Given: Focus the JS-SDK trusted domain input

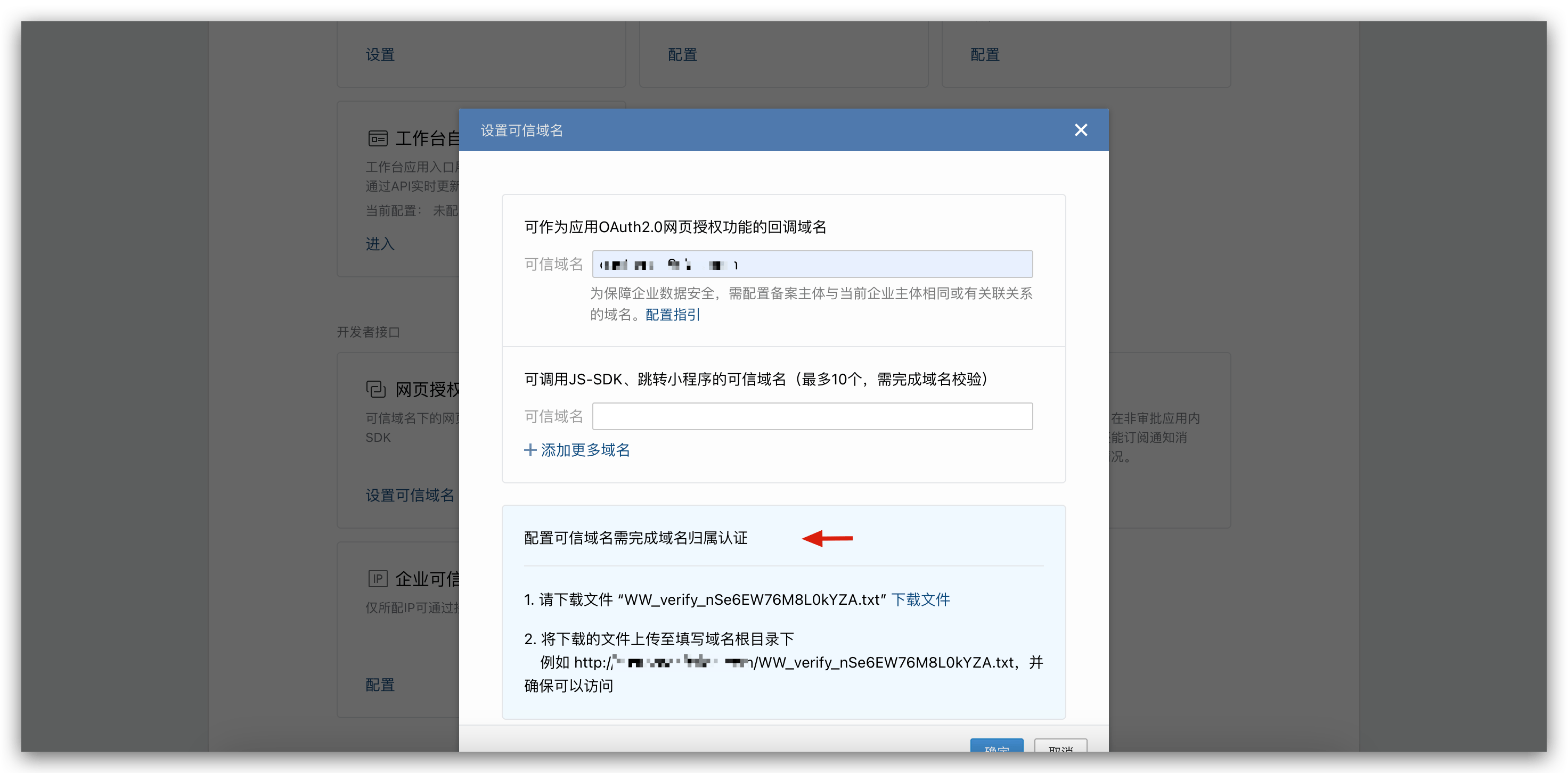Looking at the screenshot, I should coord(812,416).
